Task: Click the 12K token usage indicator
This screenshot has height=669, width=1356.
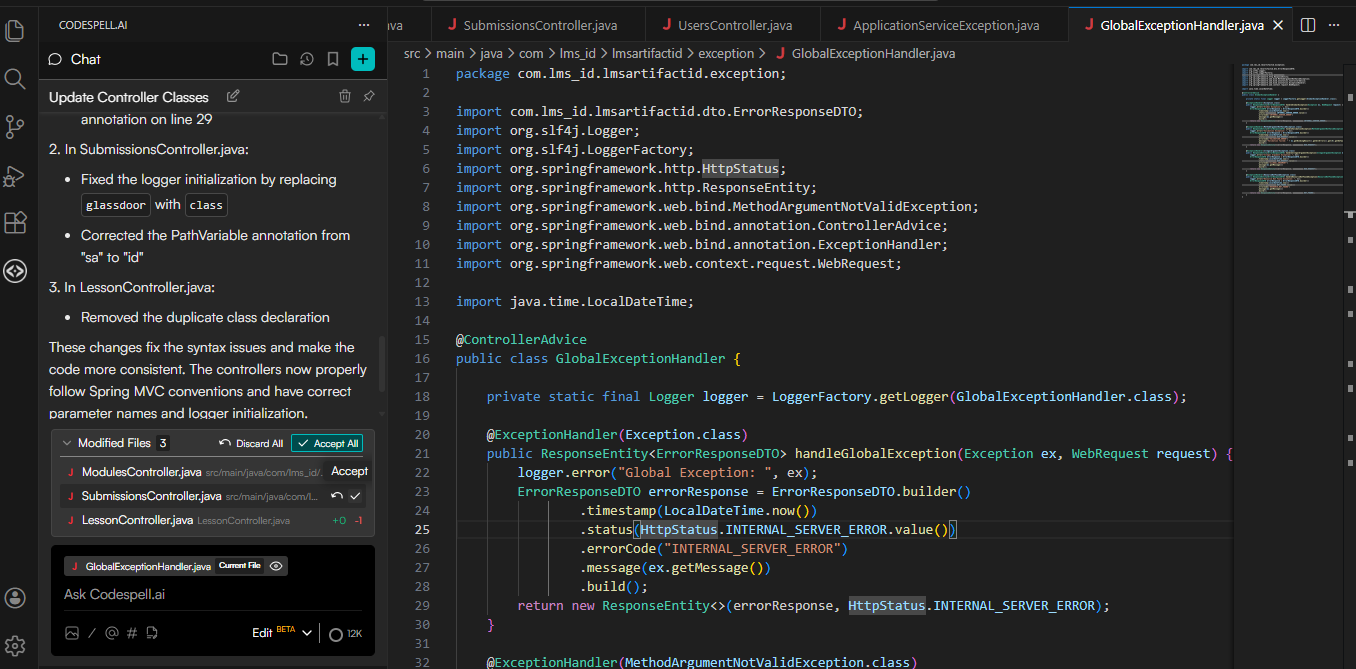Action: click(346, 633)
